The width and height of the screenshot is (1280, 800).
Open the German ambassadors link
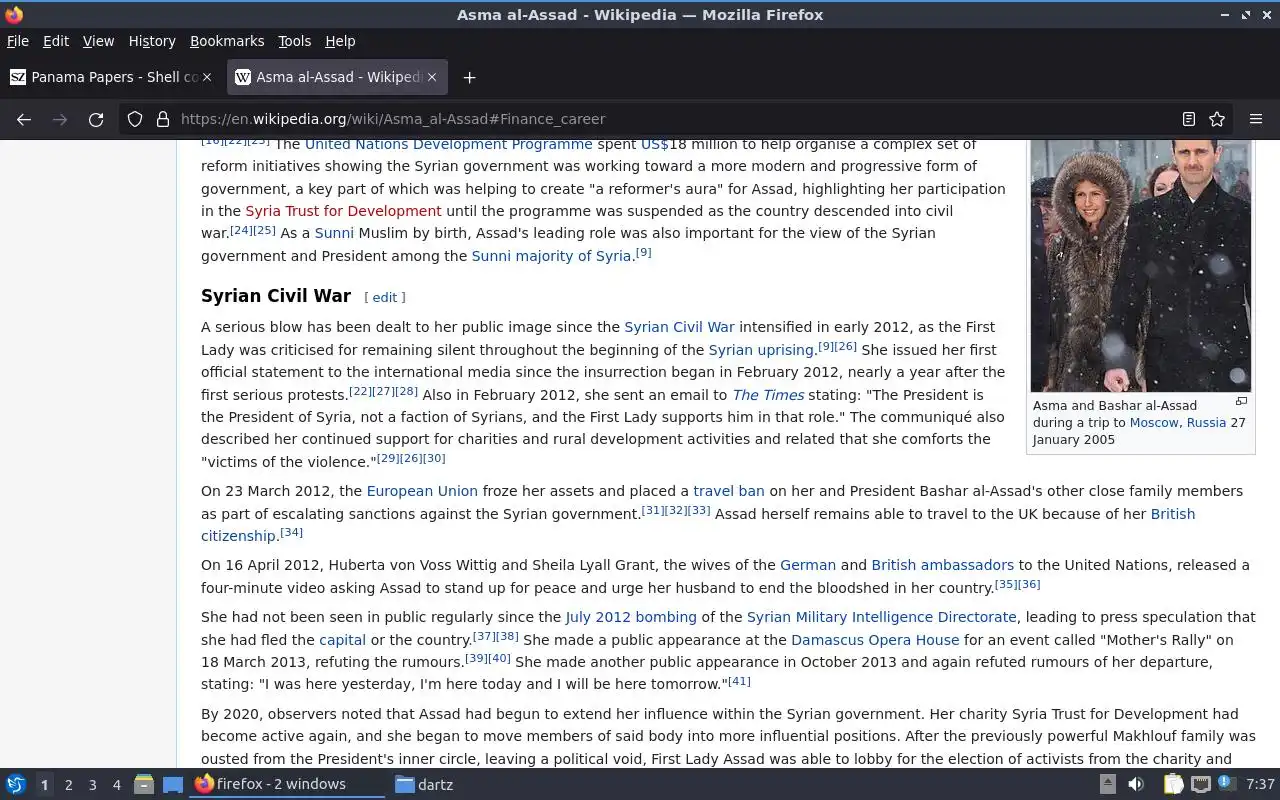tap(808, 565)
